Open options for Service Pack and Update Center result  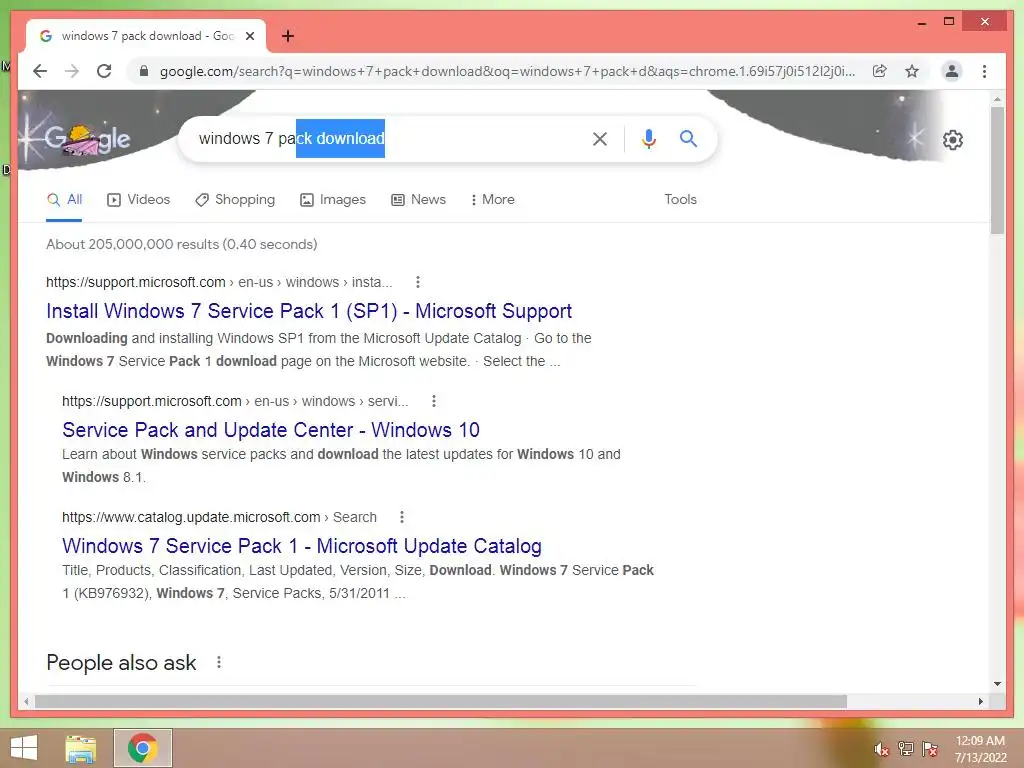[434, 401]
